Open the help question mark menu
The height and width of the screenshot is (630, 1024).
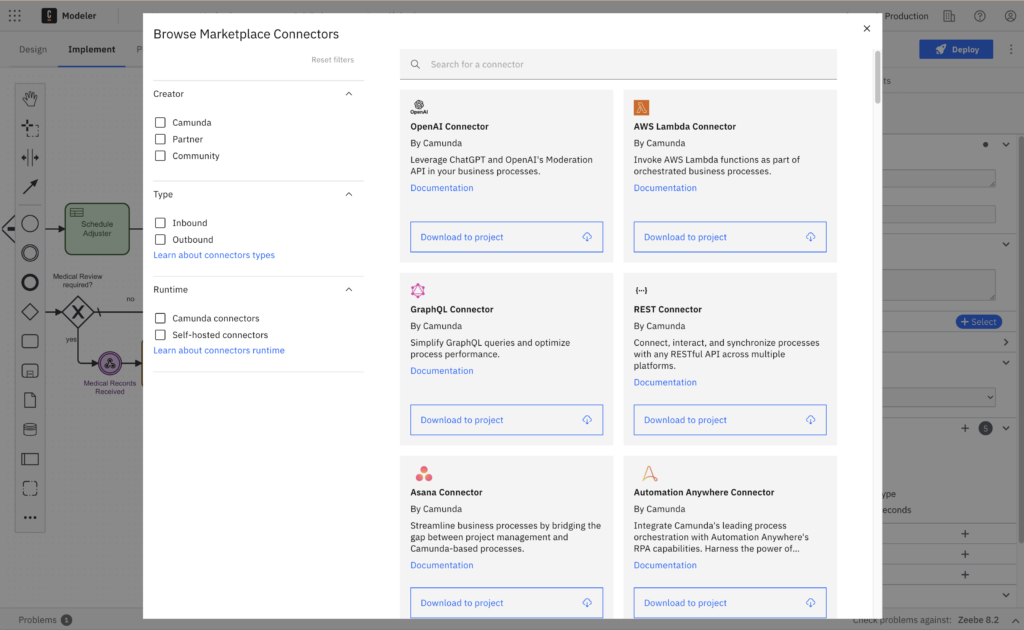(x=980, y=16)
